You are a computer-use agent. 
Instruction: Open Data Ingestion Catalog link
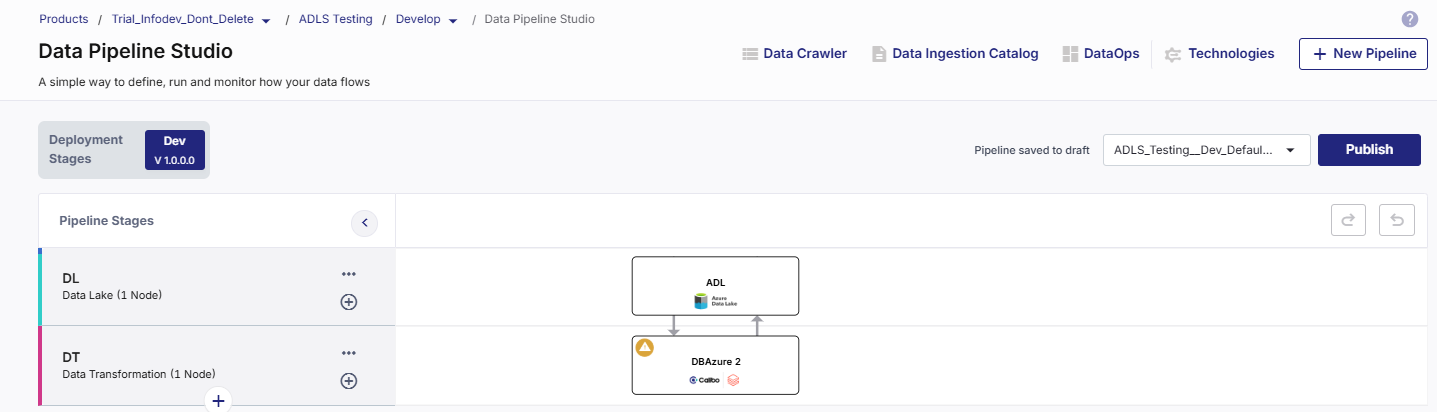[965, 54]
